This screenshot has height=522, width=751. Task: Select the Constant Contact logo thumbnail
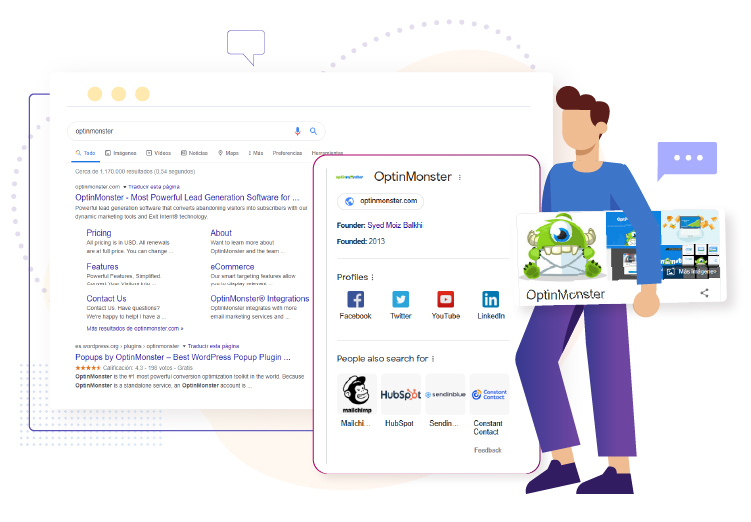coord(489,394)
